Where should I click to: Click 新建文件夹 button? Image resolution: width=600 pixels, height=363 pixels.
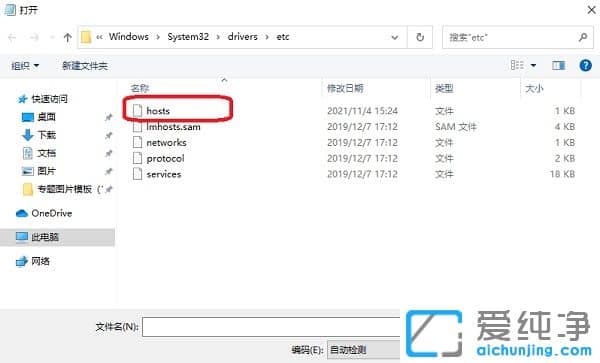pos(85,66)
